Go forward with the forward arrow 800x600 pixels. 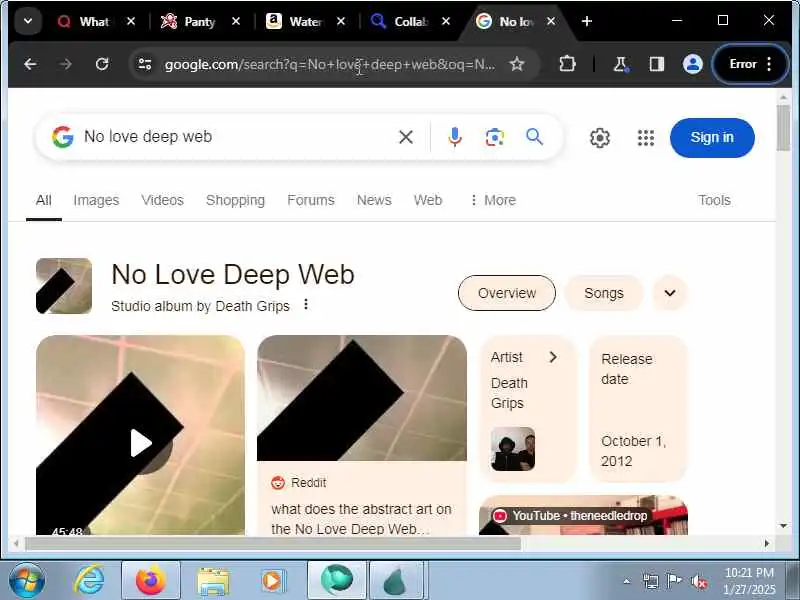(66, 64)
